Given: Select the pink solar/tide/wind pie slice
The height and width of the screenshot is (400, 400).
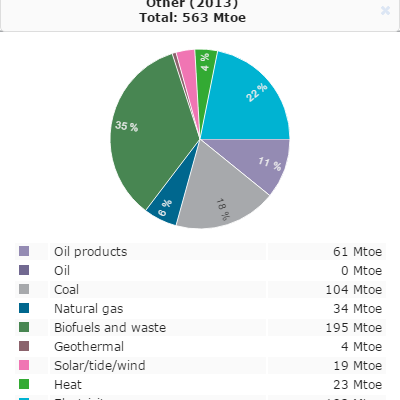Looking at the screenshot, I should pos(189,73).
